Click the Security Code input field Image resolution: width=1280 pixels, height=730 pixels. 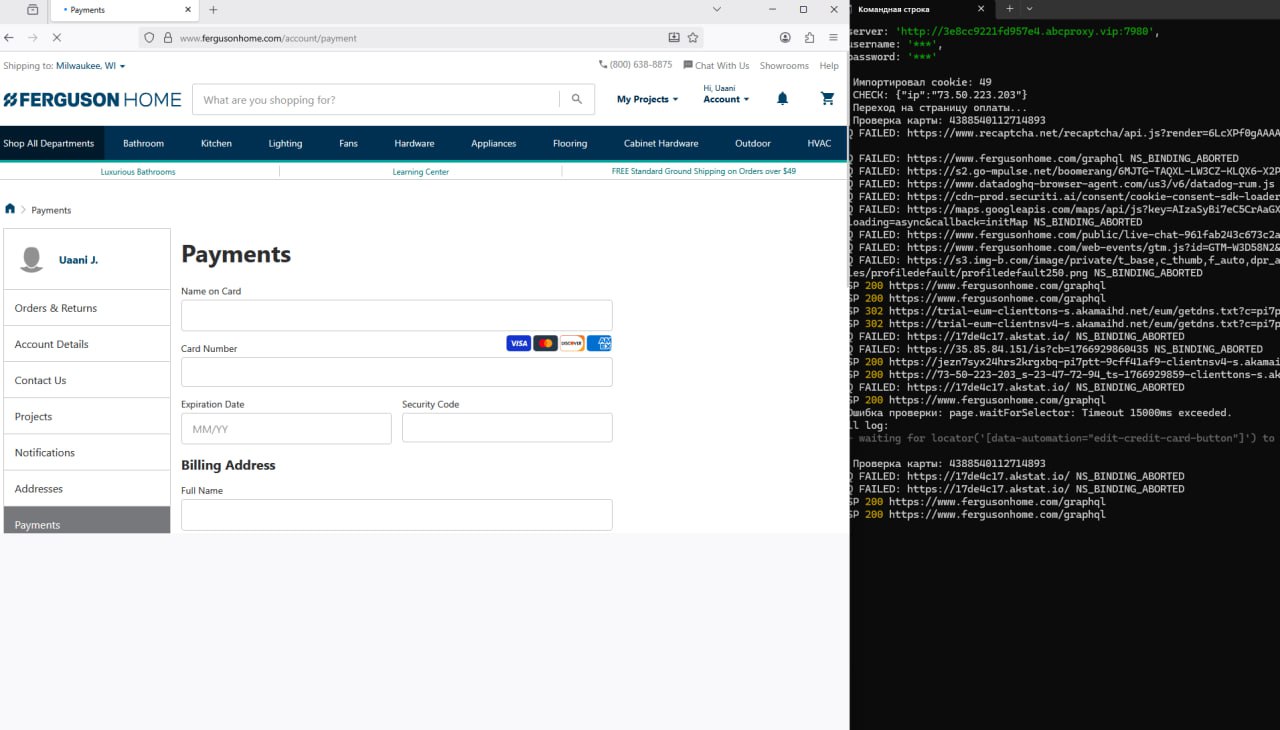click(x=507, y=428)
